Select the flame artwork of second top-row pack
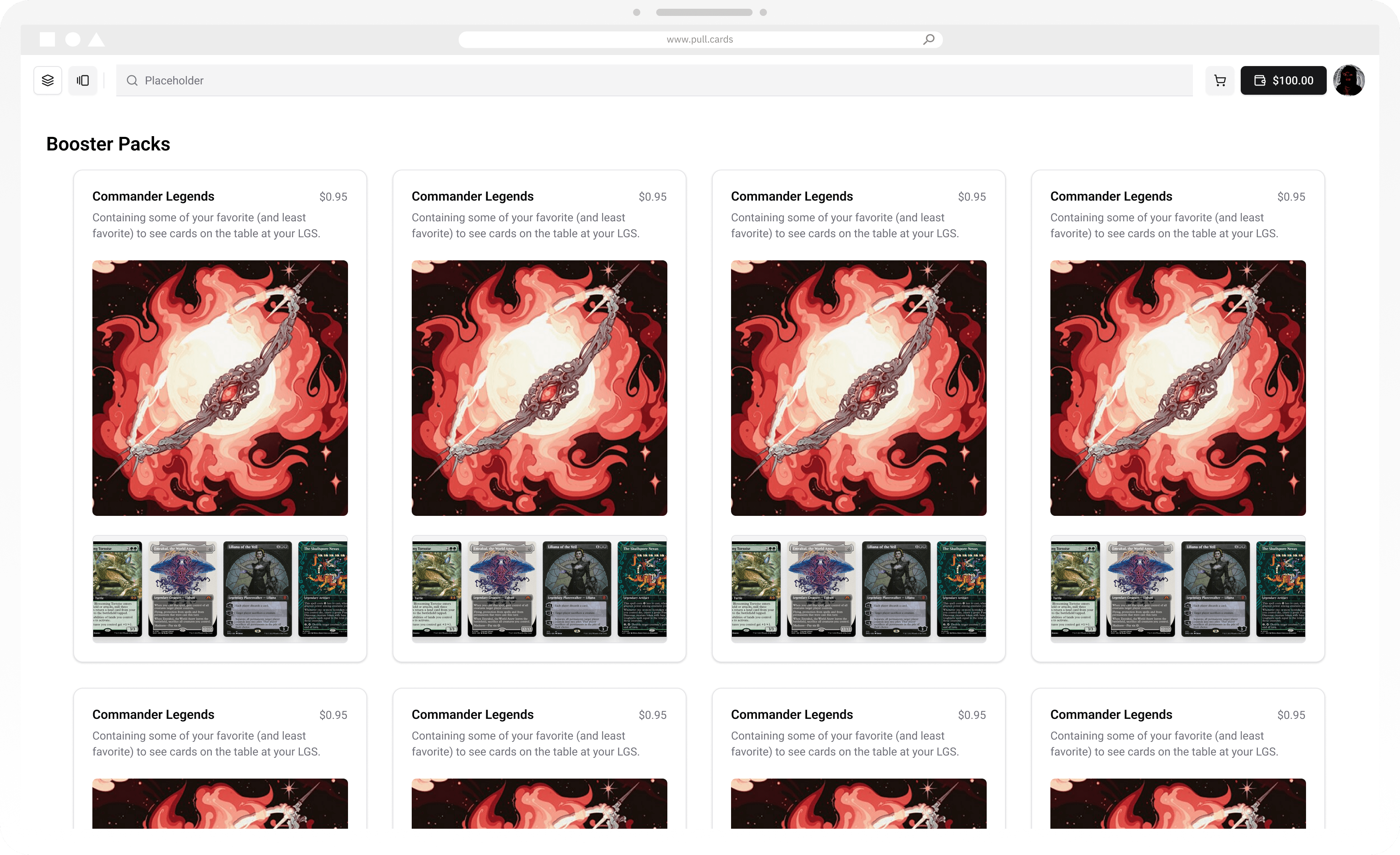The height and width of the screenshot is (855, 1400). (x=540, y=388)
